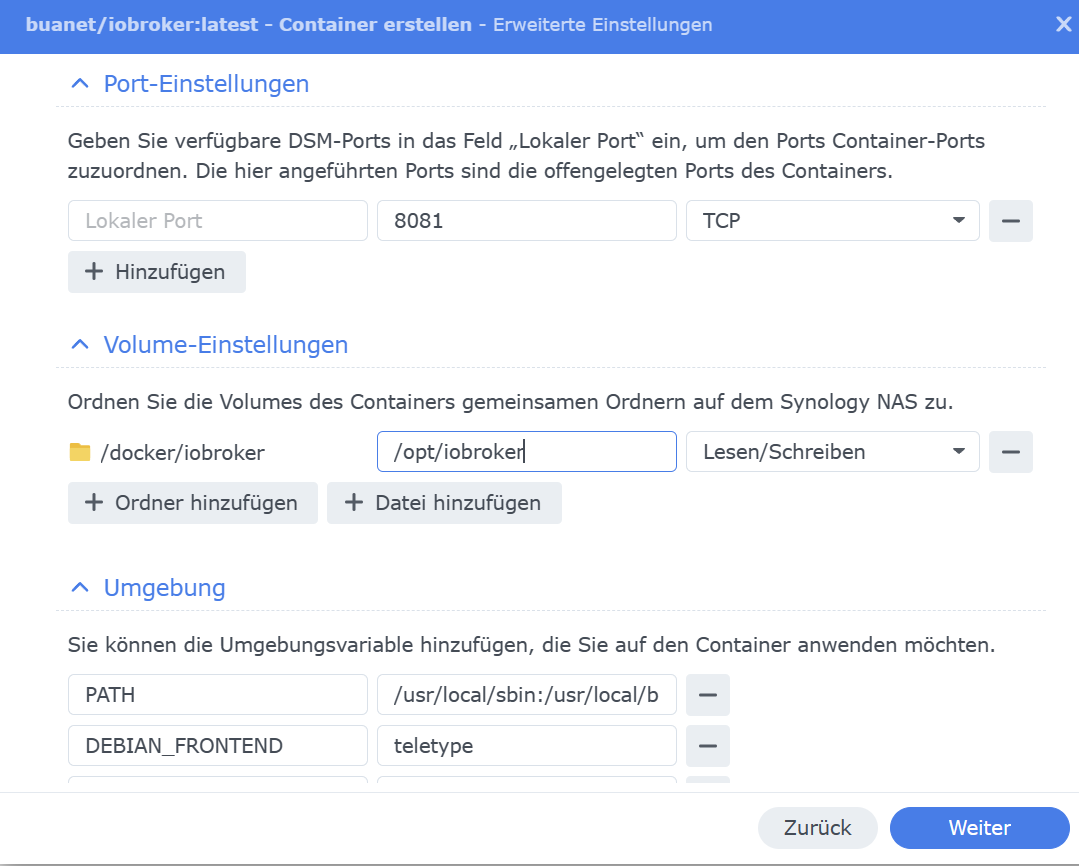Click the PATH value field
Viewport: 1079px width, 866px height.
pyautogui.click(x=526, y=695)
